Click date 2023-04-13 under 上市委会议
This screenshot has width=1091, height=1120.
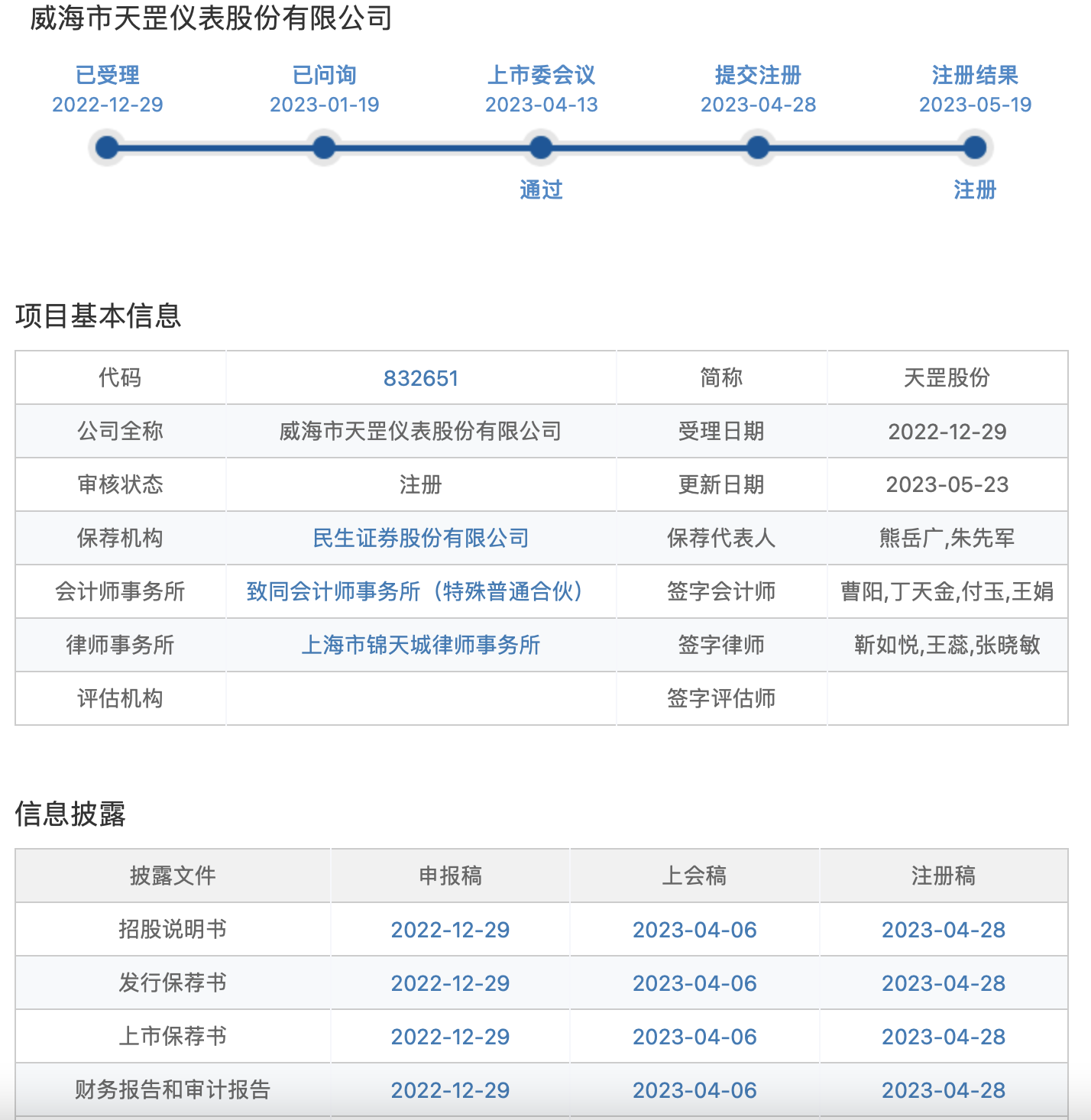point(542,105)
